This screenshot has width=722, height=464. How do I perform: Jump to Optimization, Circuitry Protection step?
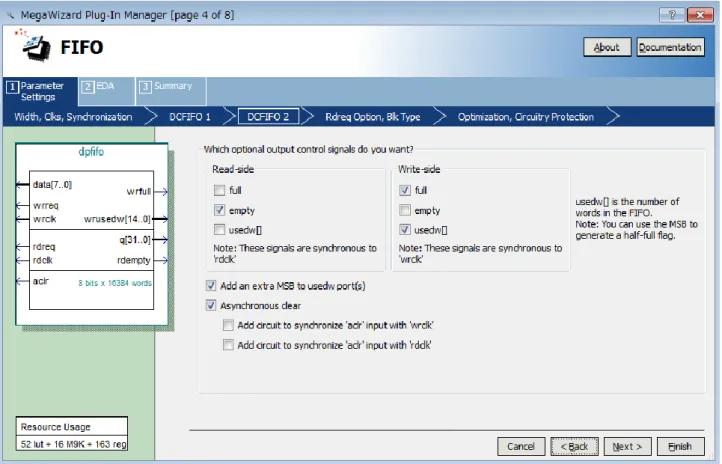pyautogui.click(x=526, y=117)
